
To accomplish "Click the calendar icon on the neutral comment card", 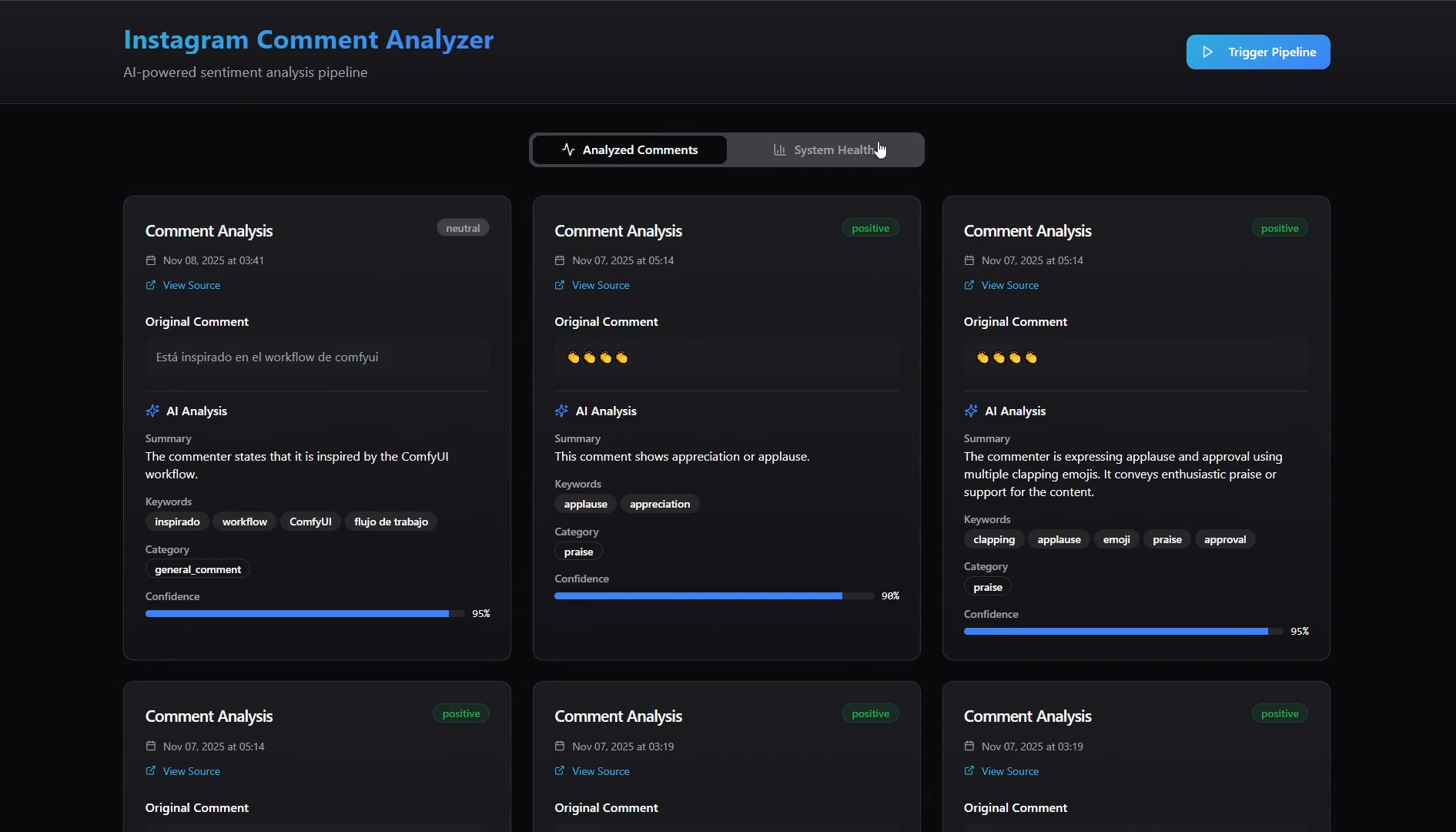I will 149,260.
